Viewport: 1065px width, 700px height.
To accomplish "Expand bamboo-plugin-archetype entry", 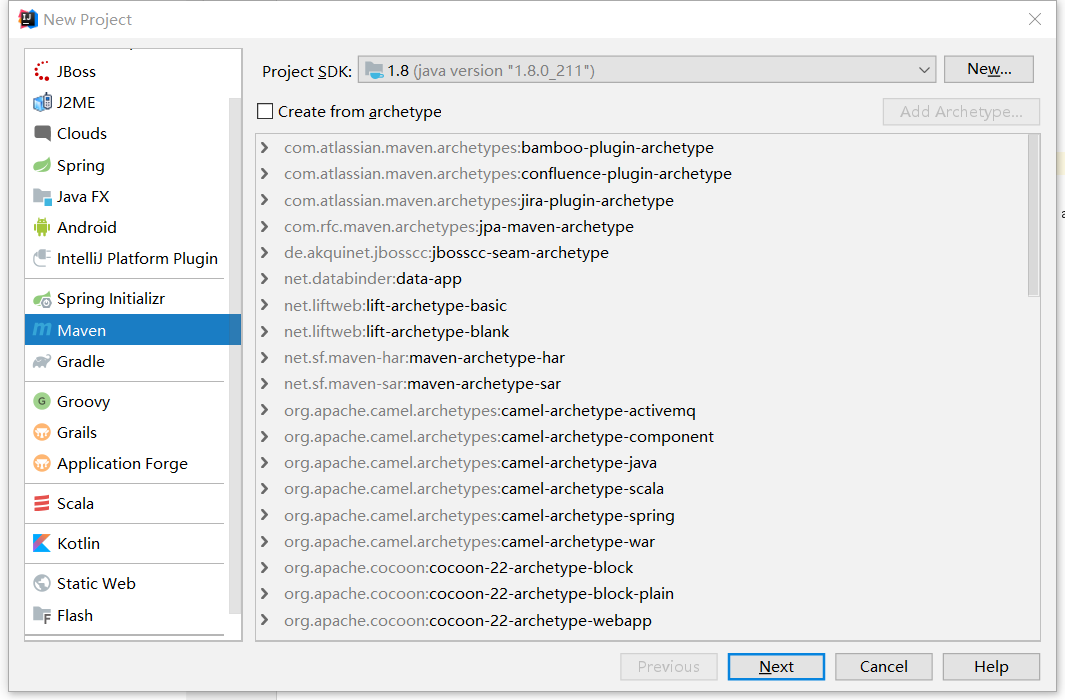I will tap(265, 147).
